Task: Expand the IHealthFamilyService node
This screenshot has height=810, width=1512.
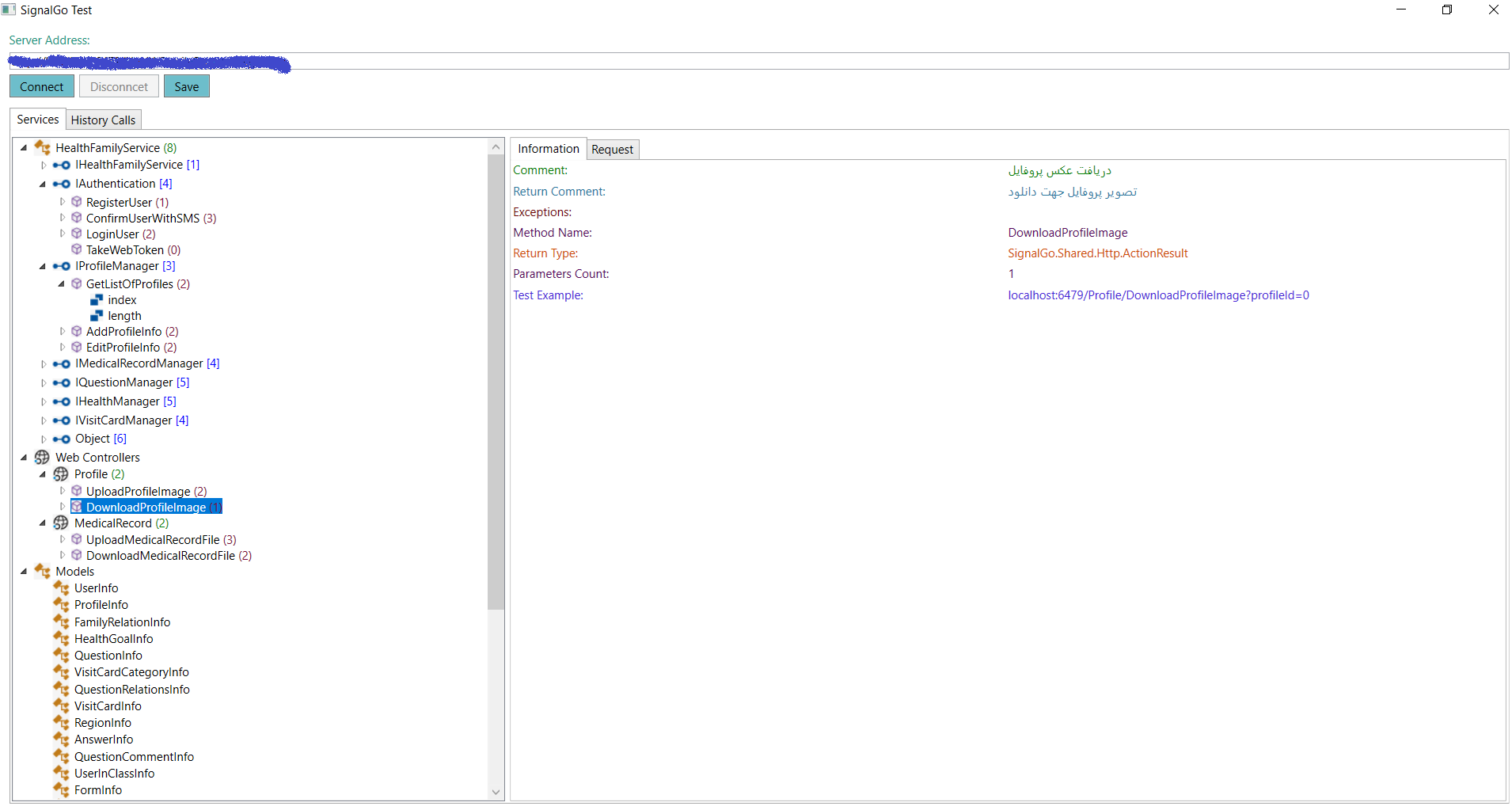Action: [x=44, y=165]
